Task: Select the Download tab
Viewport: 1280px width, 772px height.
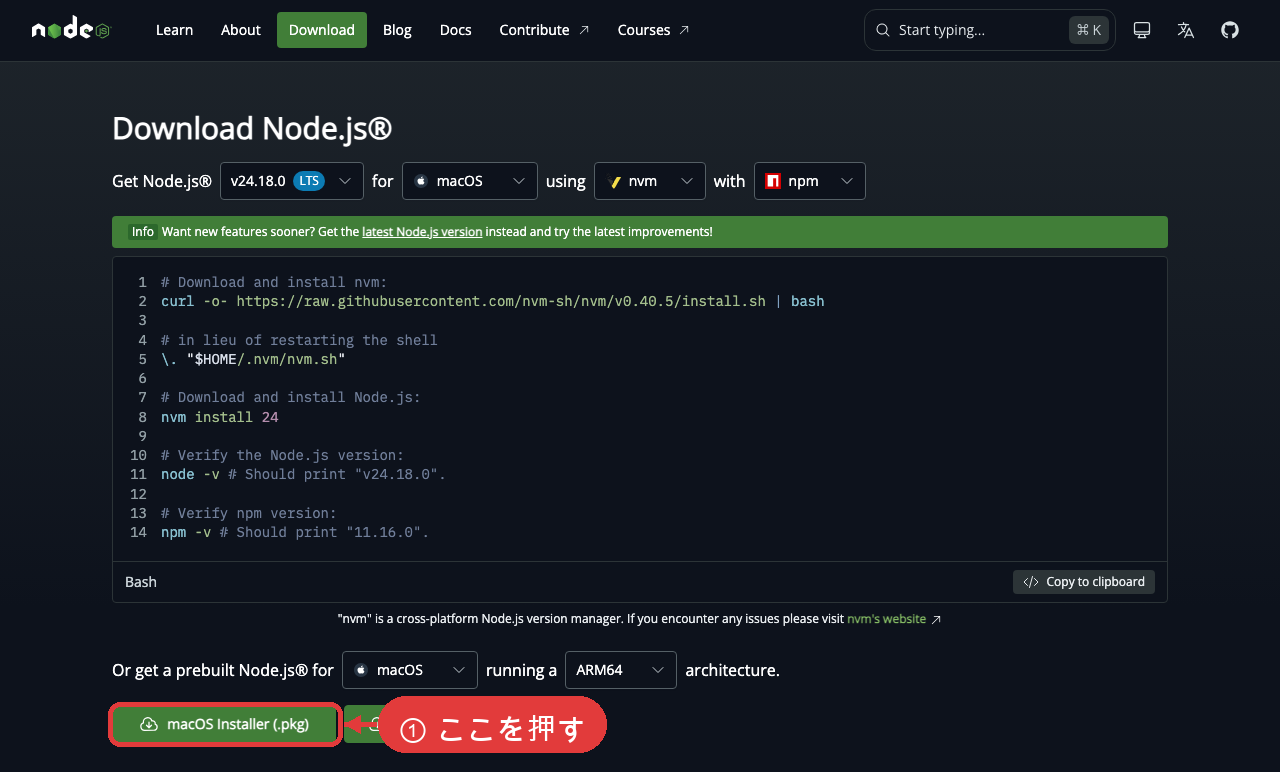Action: coord(322,30)
